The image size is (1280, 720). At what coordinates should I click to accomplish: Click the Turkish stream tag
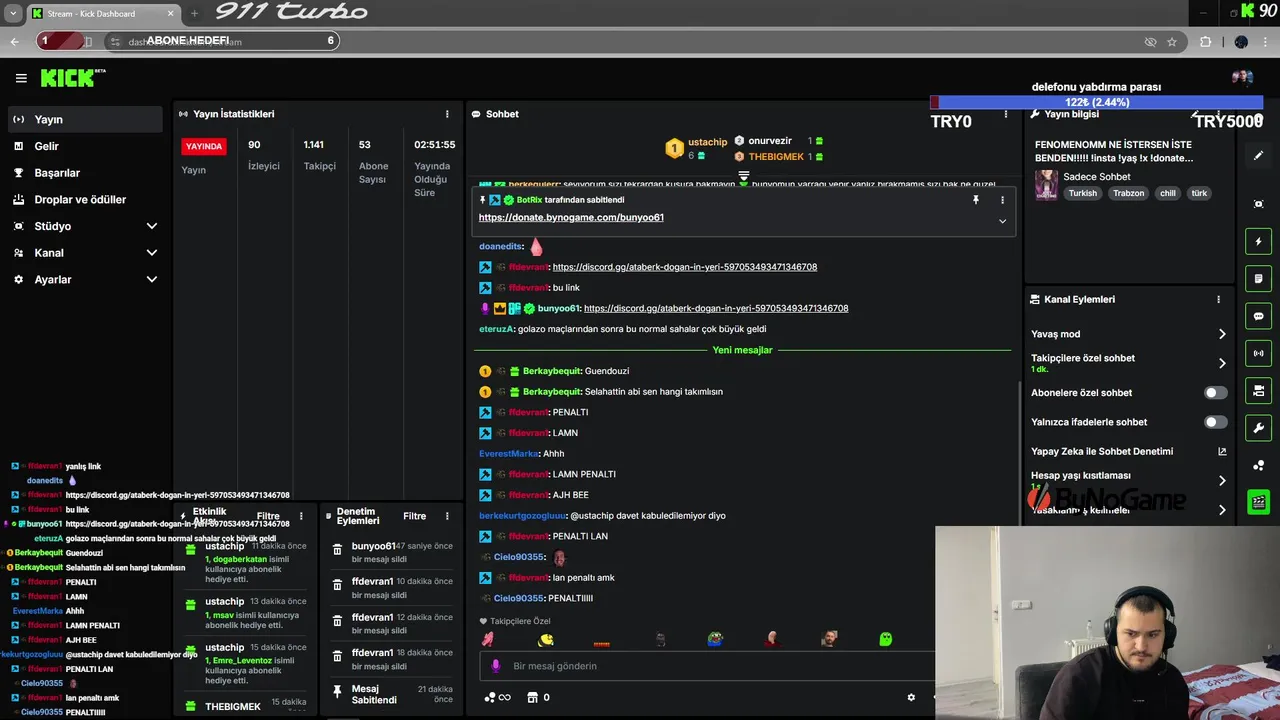[1082, 193]
